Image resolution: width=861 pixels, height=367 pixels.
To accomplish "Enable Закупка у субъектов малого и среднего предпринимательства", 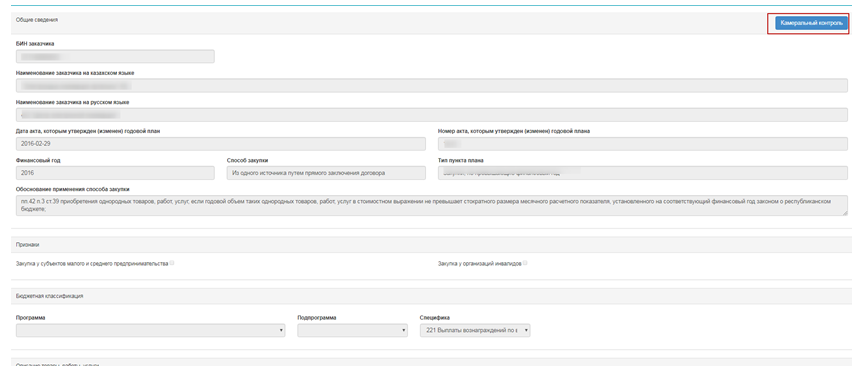I will tap(172, 263).
